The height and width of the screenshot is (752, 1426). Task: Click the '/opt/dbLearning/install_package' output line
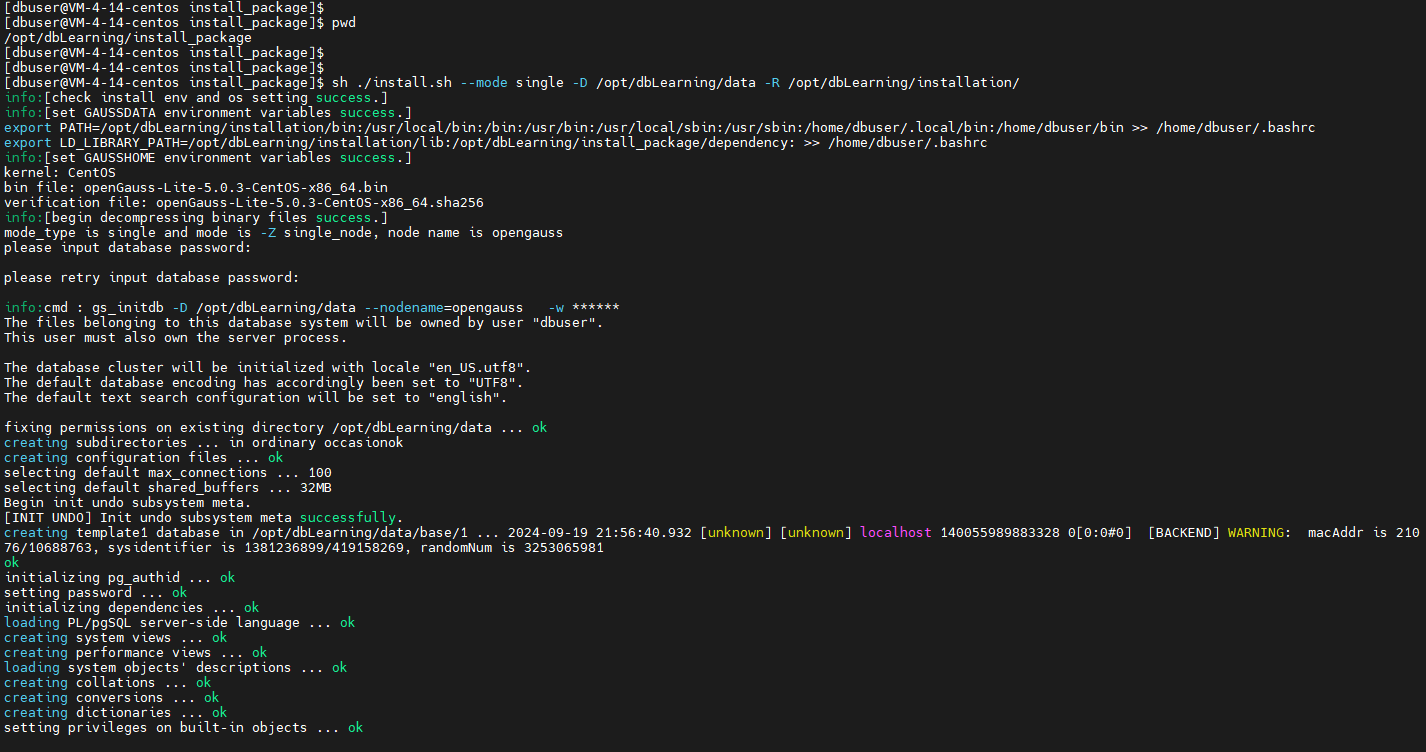click(x=128, y=37)
